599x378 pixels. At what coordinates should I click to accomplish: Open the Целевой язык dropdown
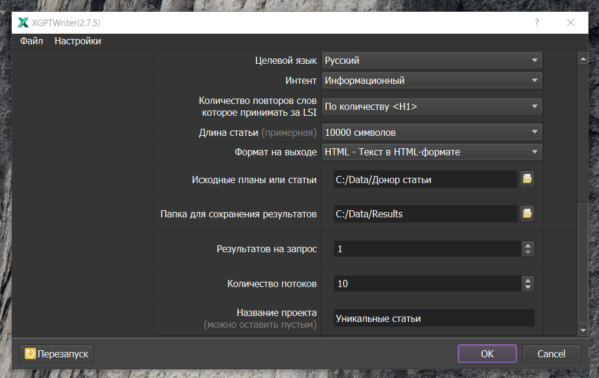432,60
